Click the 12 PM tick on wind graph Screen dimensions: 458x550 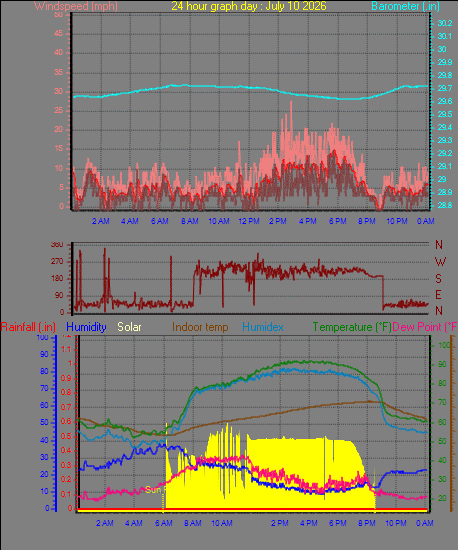pos(249,221)
